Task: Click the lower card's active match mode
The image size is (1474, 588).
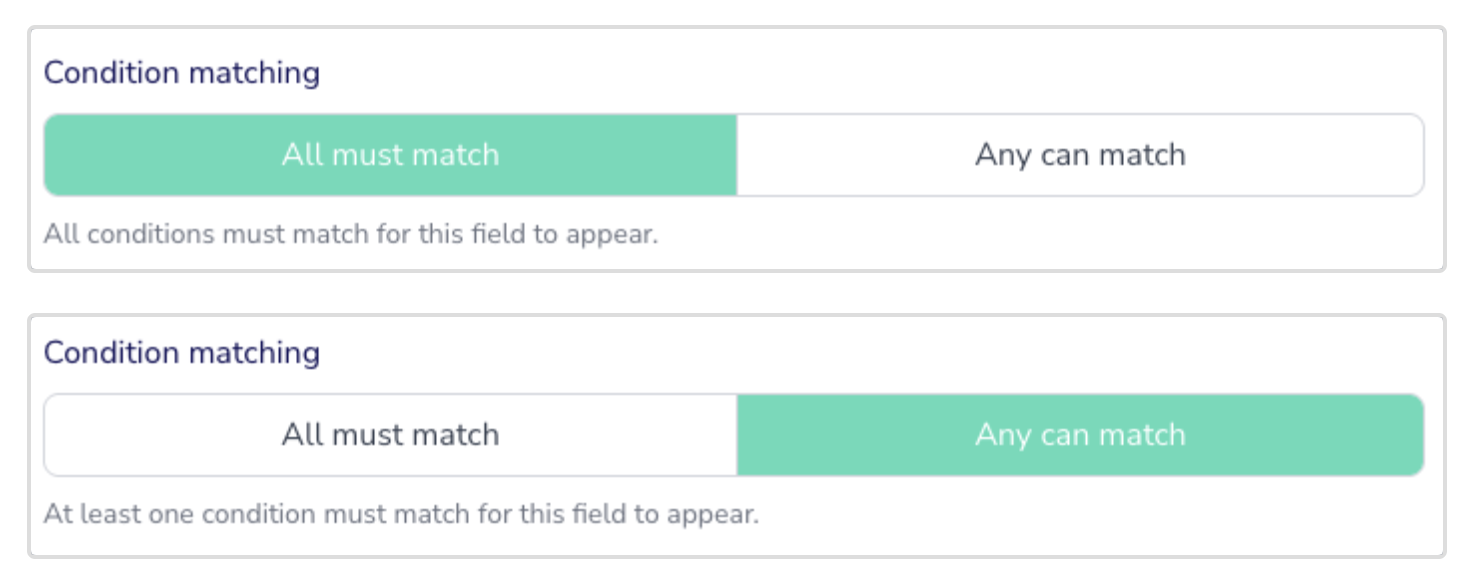Action: tap(1080, 435)
